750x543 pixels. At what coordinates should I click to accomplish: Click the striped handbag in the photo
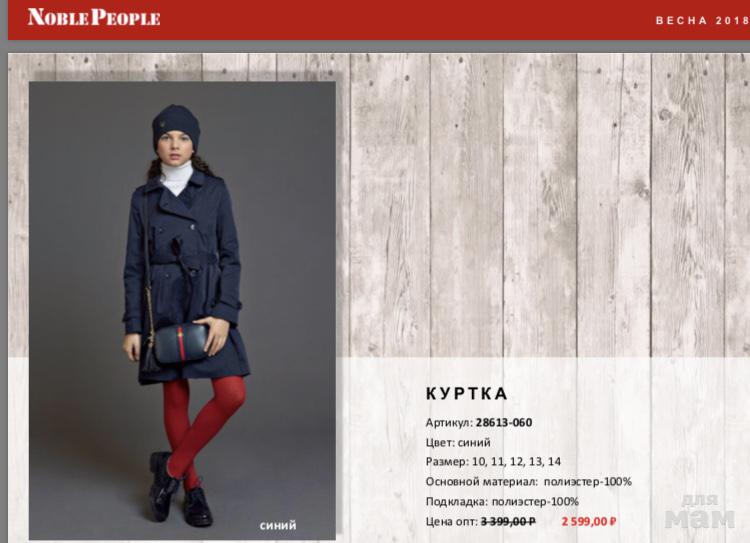[180, 343]
